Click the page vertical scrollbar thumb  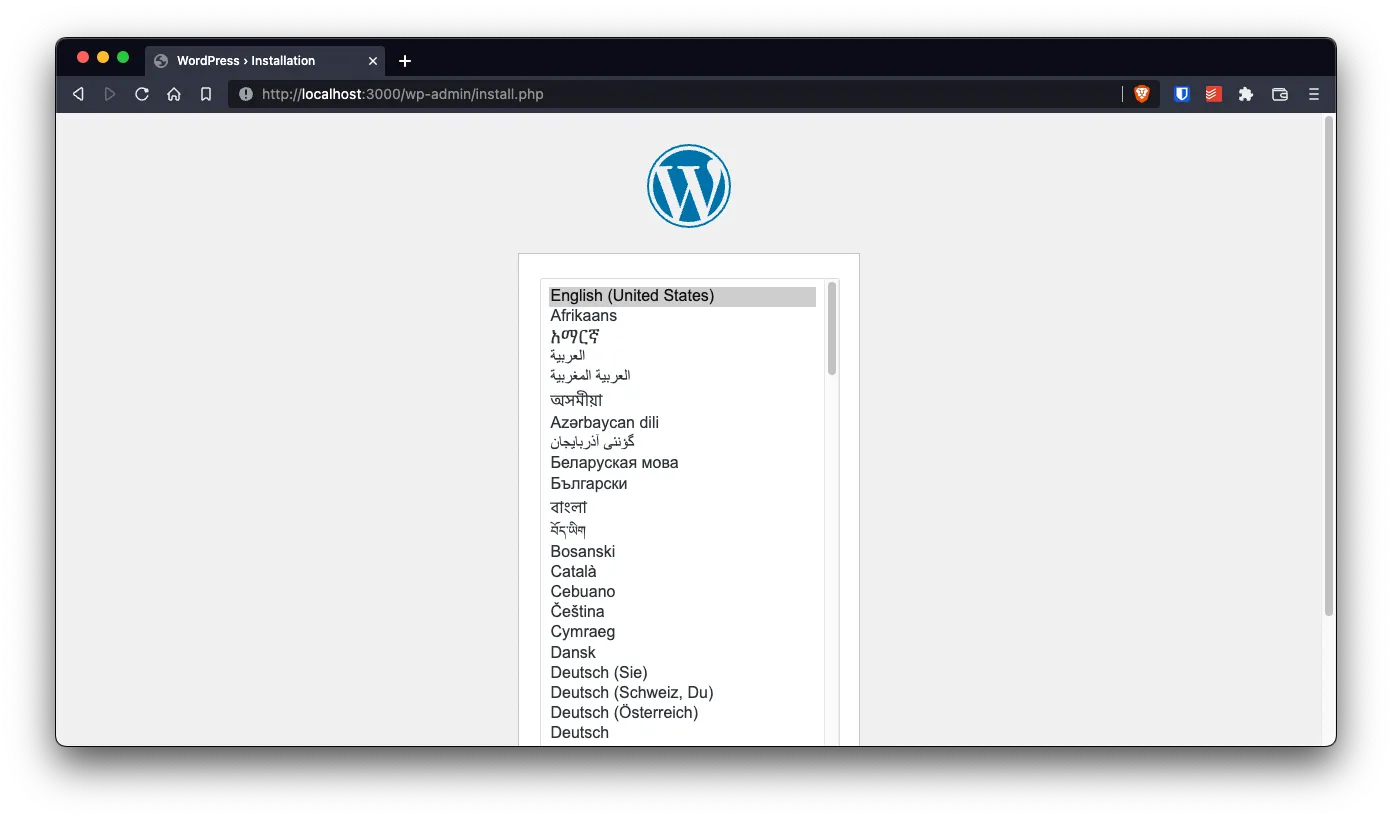point(1329,366)
